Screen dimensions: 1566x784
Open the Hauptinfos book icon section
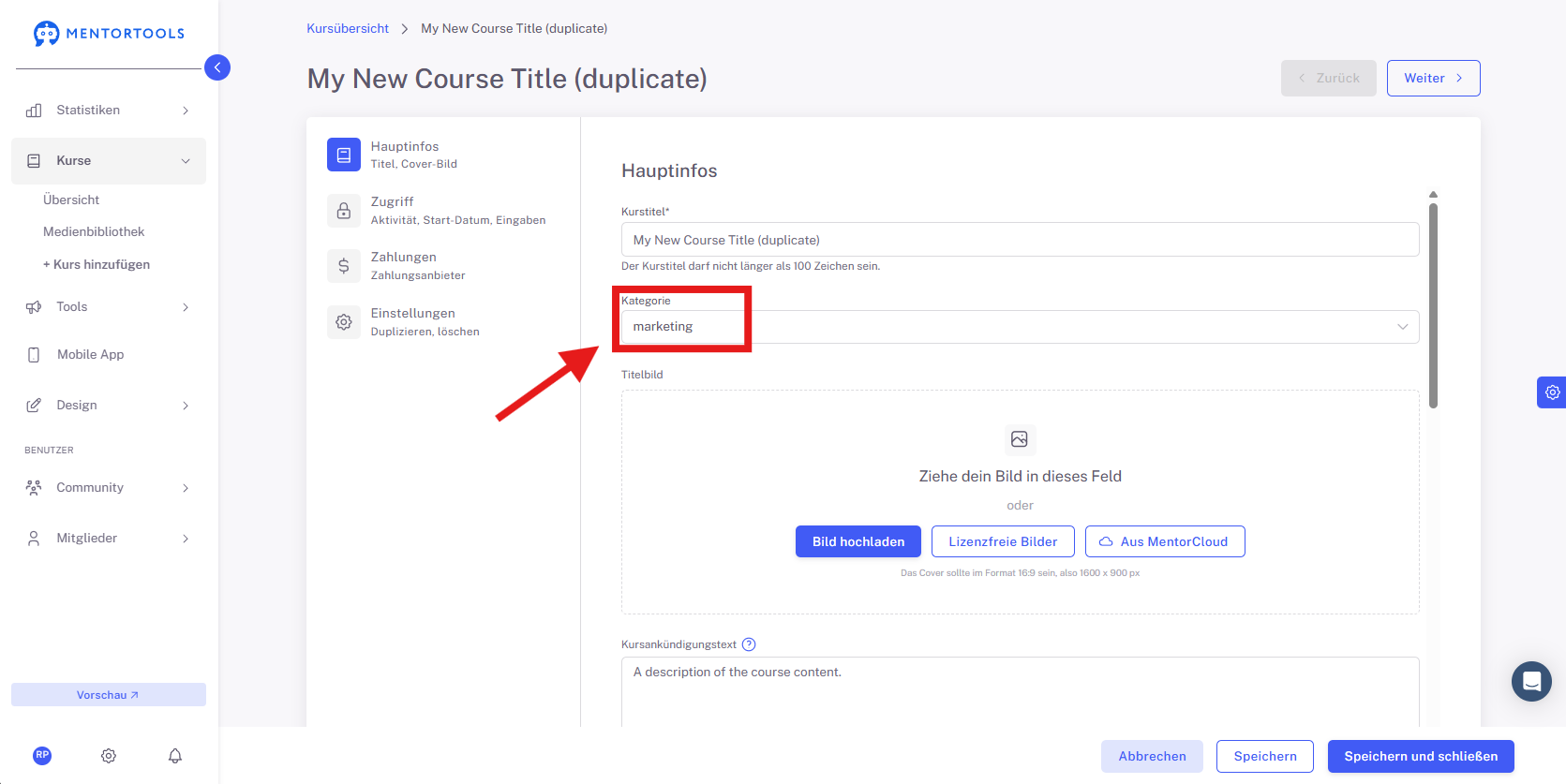click(344, 155)
